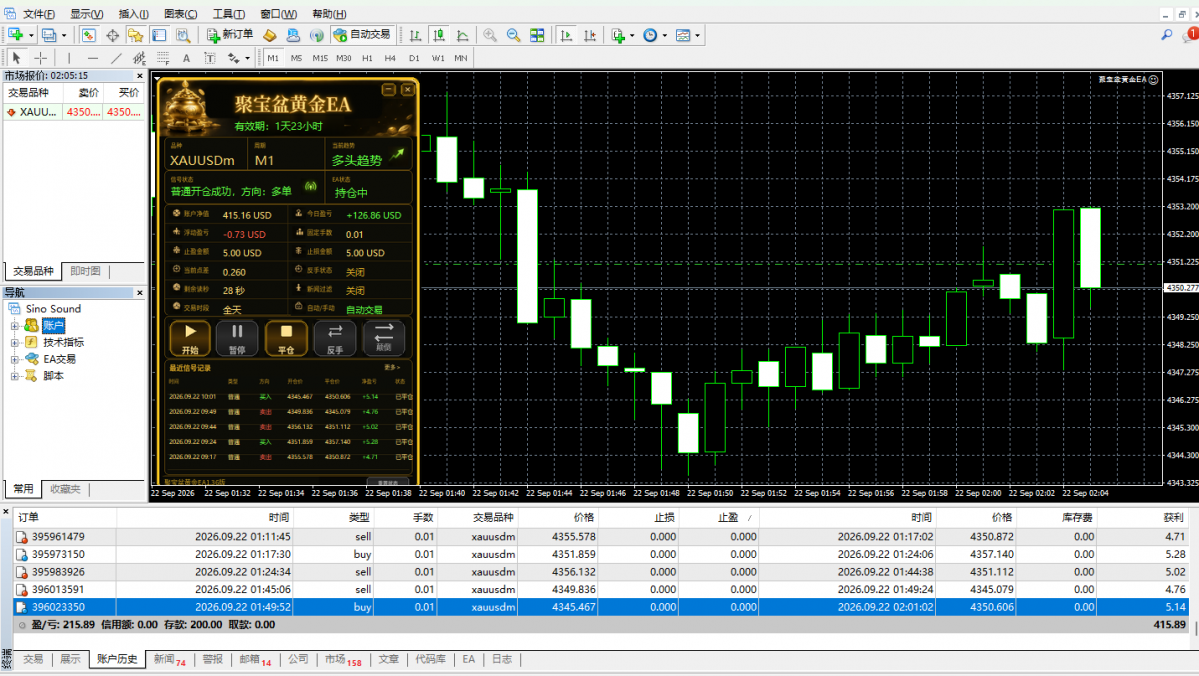Select the Fibonacci retracement tool
The height and width of the screenshot is (676, 1199).
click(163, 58)
